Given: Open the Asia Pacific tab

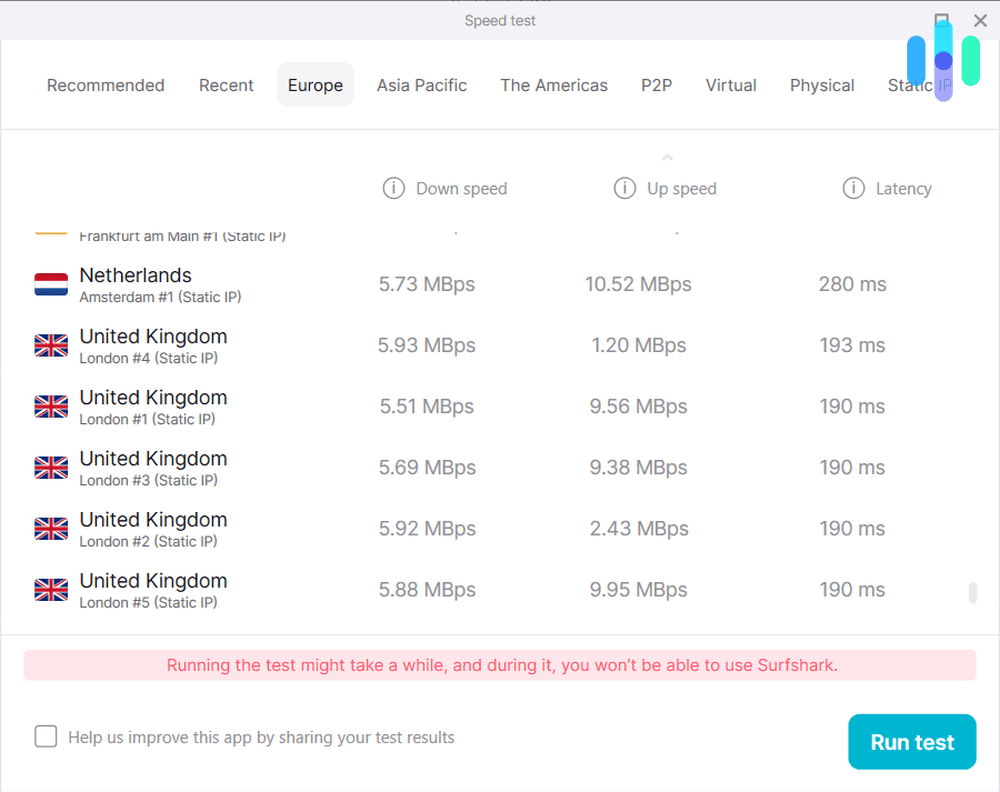Looking at the screenshot, I should coord(422,85).
